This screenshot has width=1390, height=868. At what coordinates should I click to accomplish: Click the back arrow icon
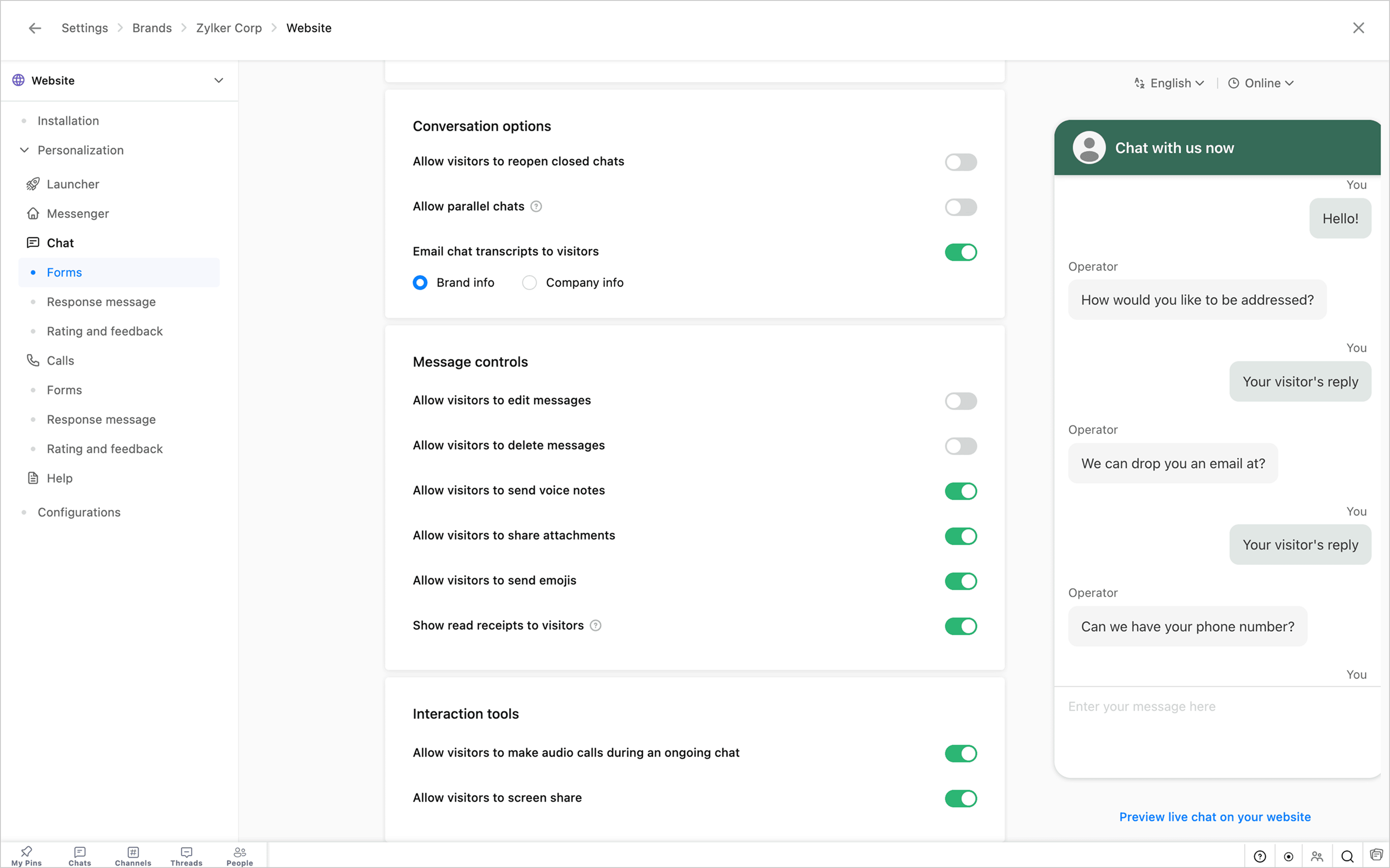tap(35, 28)
